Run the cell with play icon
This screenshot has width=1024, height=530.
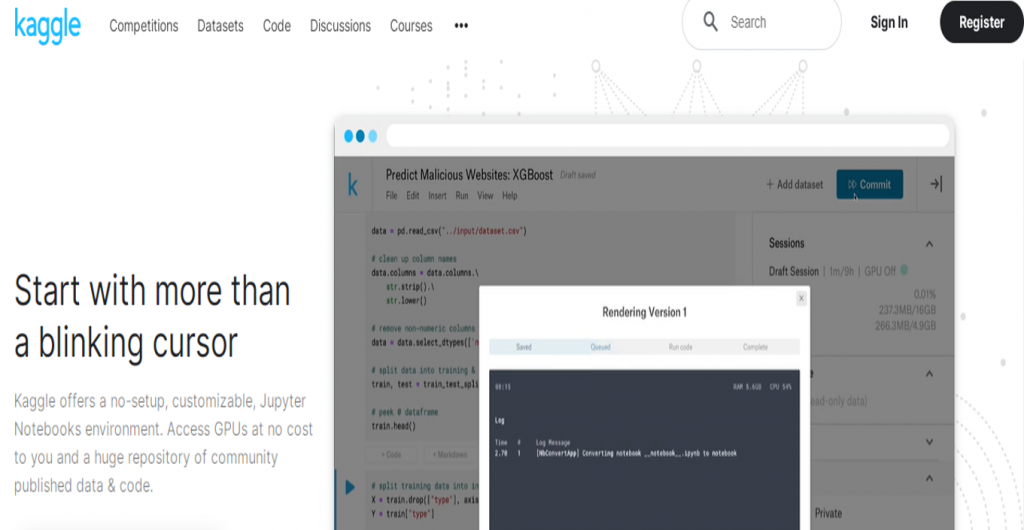tap(350, 487)
